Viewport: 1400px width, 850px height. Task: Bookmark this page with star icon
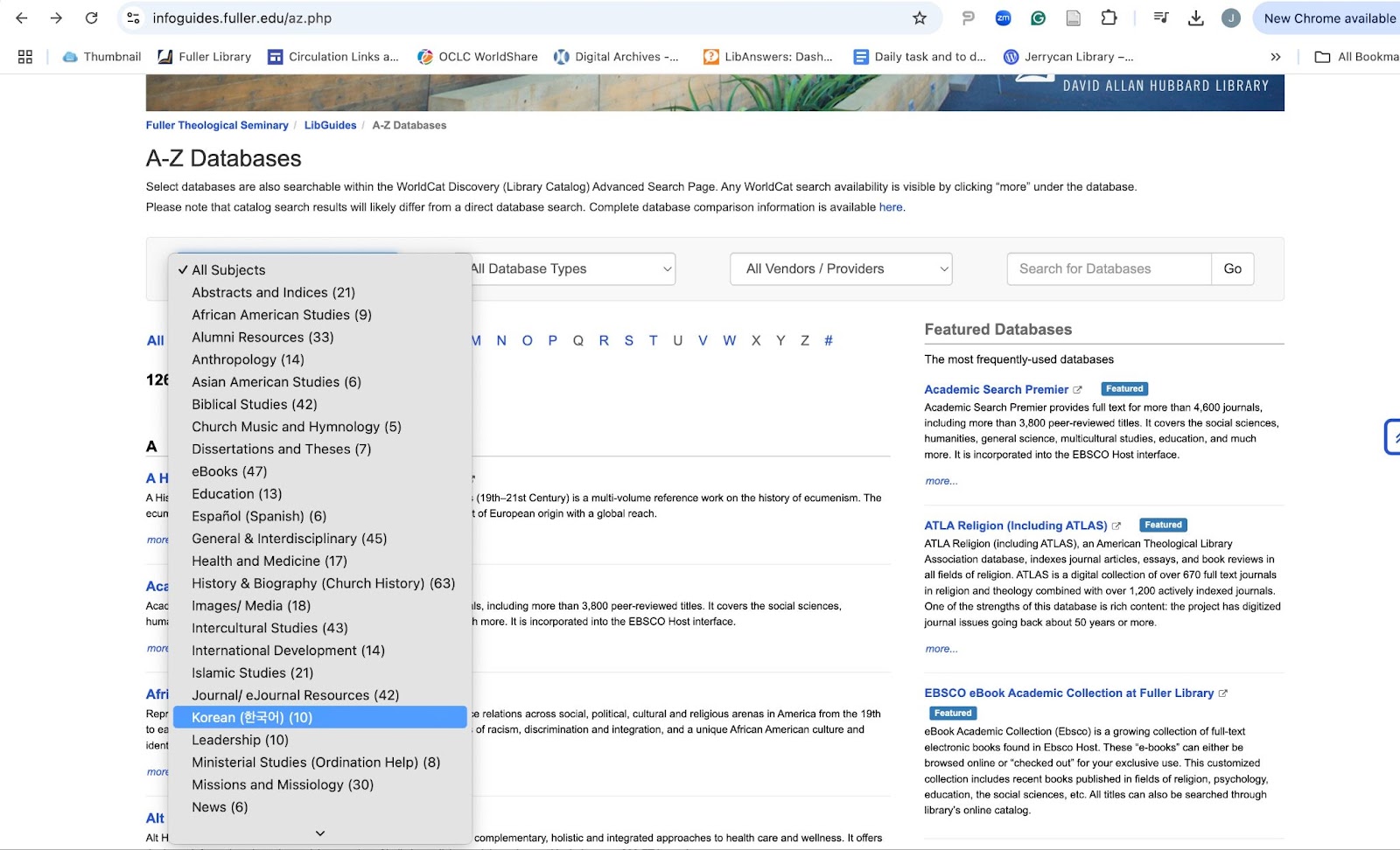(920, 18)
